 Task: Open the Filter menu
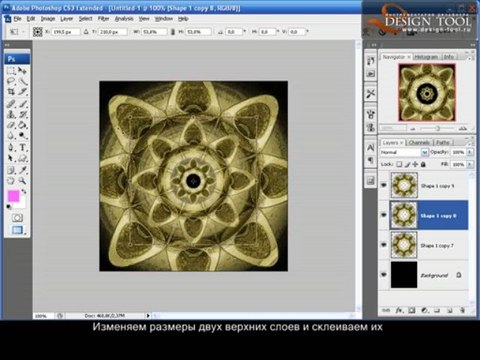click(104, 19)
